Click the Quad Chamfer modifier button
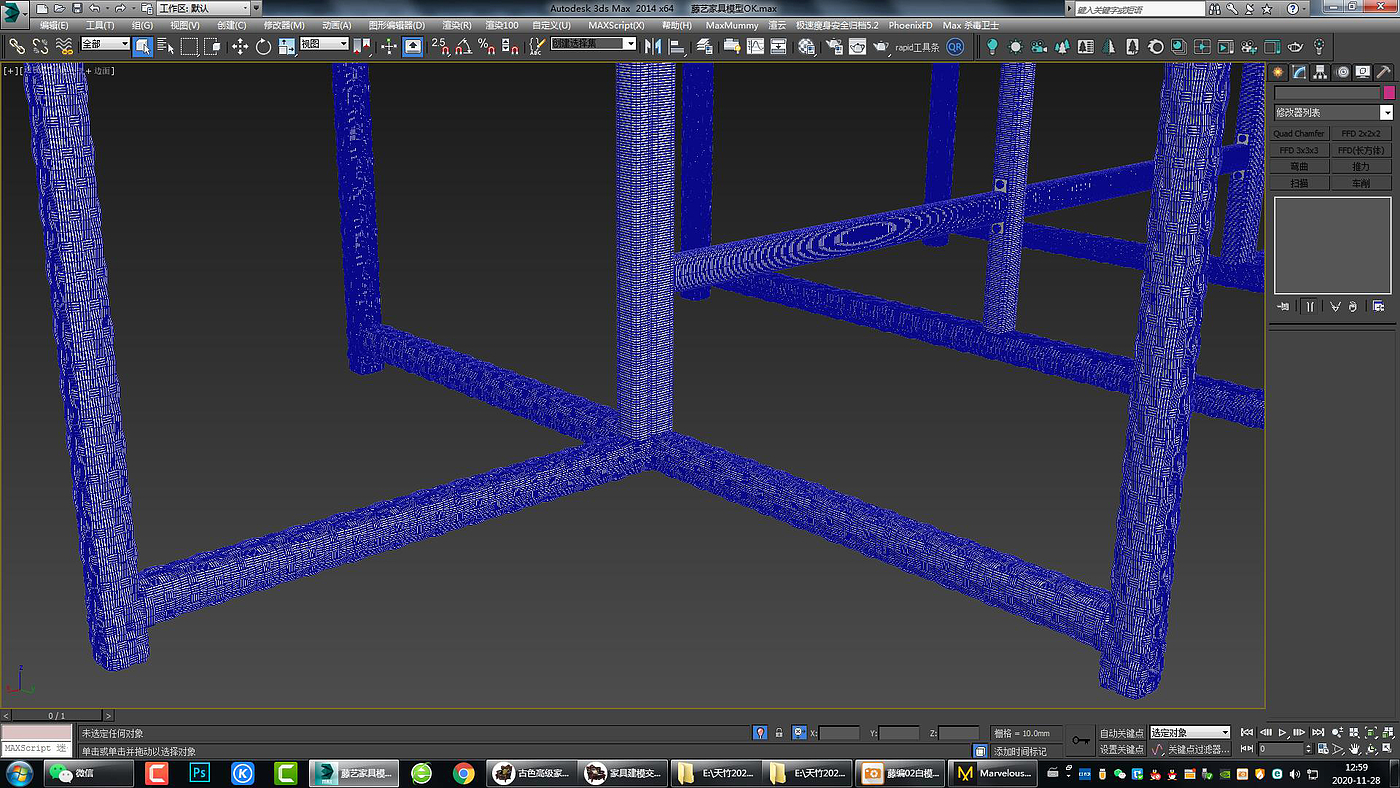The width and height of the screenshot is (1400, 788). (x=1300, y=133)
